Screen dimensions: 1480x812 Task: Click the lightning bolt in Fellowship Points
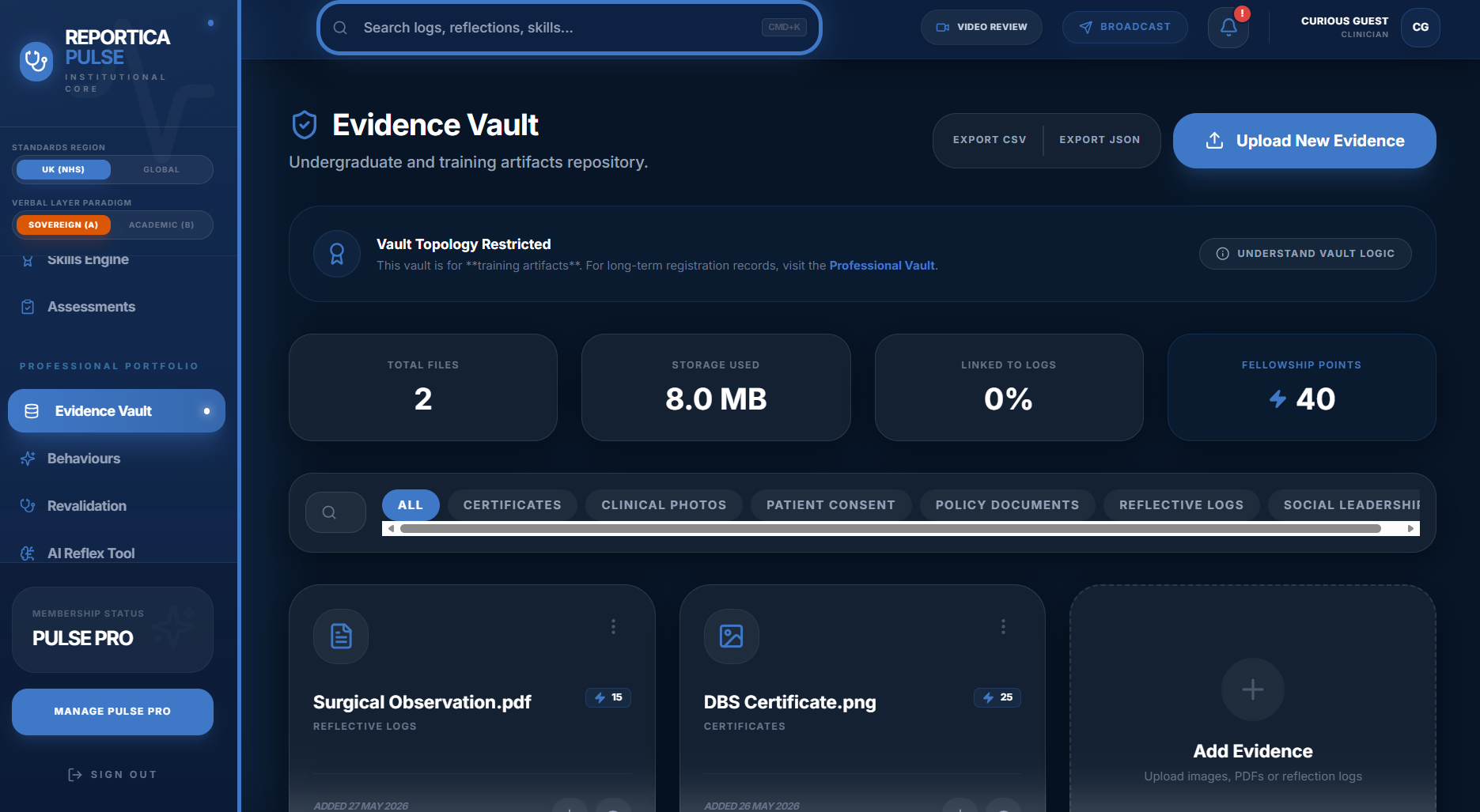[x=1277, y=398]
